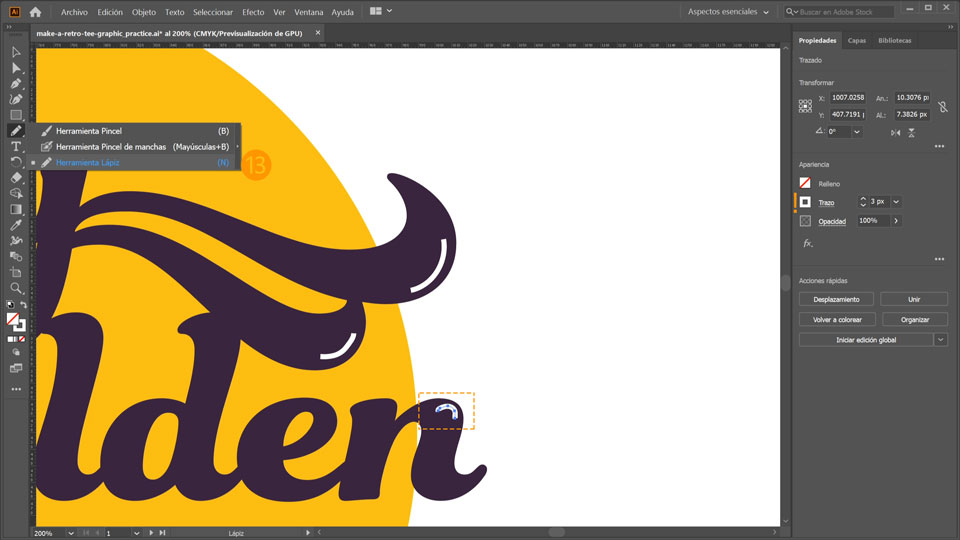Activate the Zoom magnifier tool

(x=16, y=288)
